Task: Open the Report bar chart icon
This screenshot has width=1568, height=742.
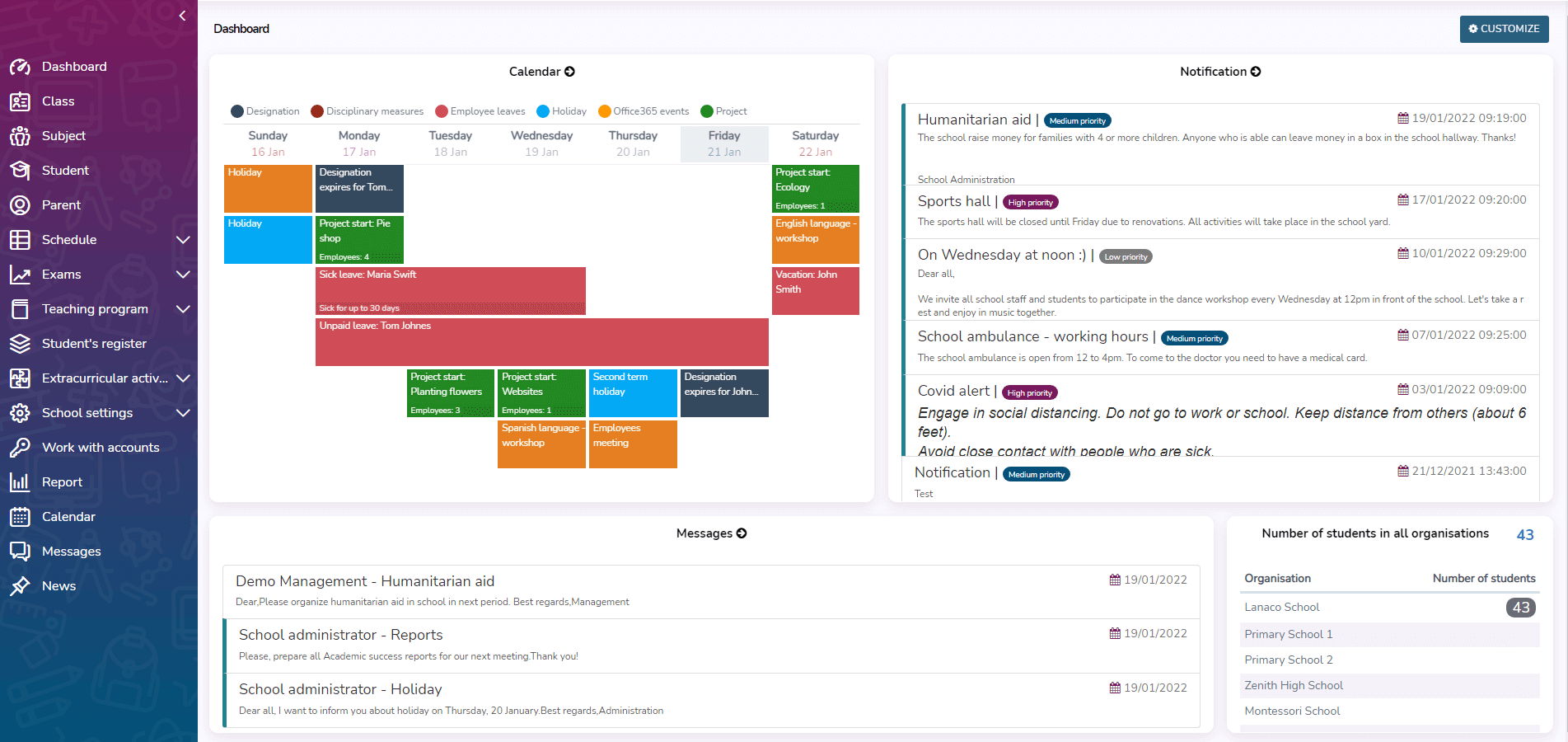Action: (x=20, y=482)
